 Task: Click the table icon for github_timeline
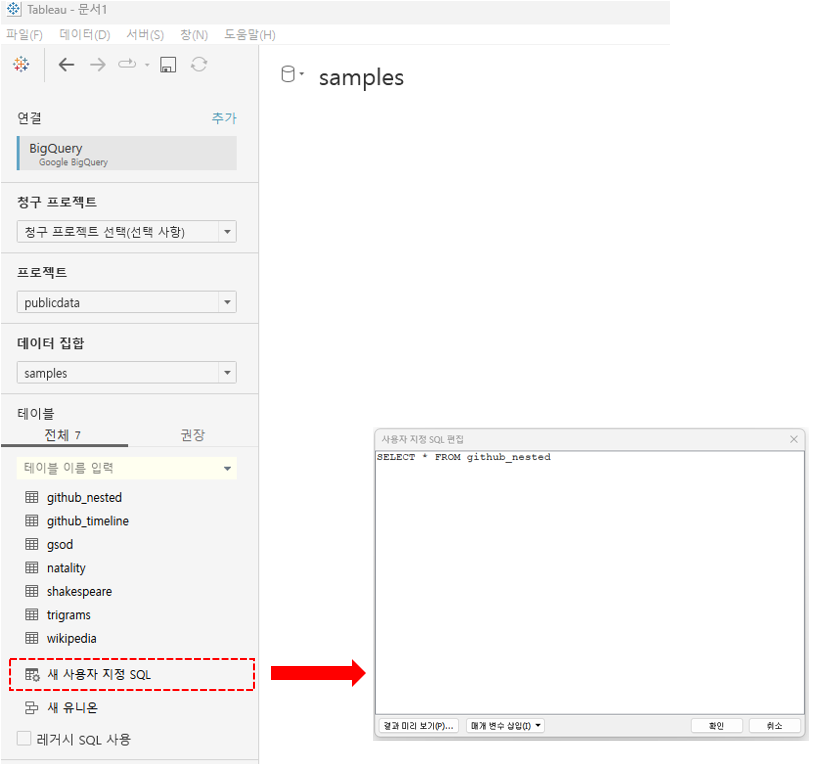coord(32,521)
